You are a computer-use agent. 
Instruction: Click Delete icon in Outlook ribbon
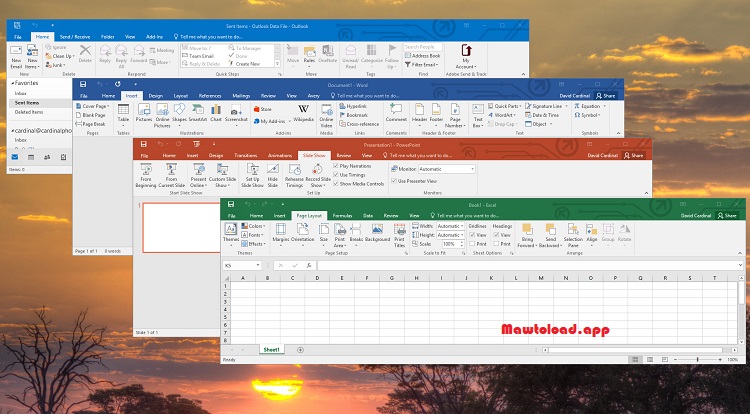coord(85,54)
